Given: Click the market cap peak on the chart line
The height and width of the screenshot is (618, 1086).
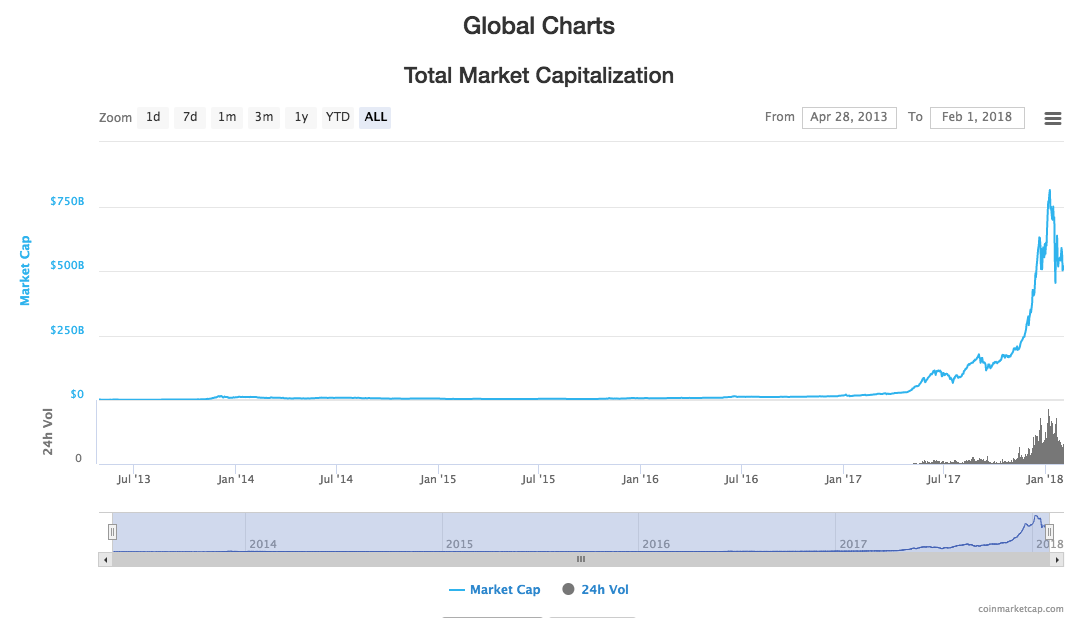Looking at the screenshot, I should click(x=1049, y=190).
